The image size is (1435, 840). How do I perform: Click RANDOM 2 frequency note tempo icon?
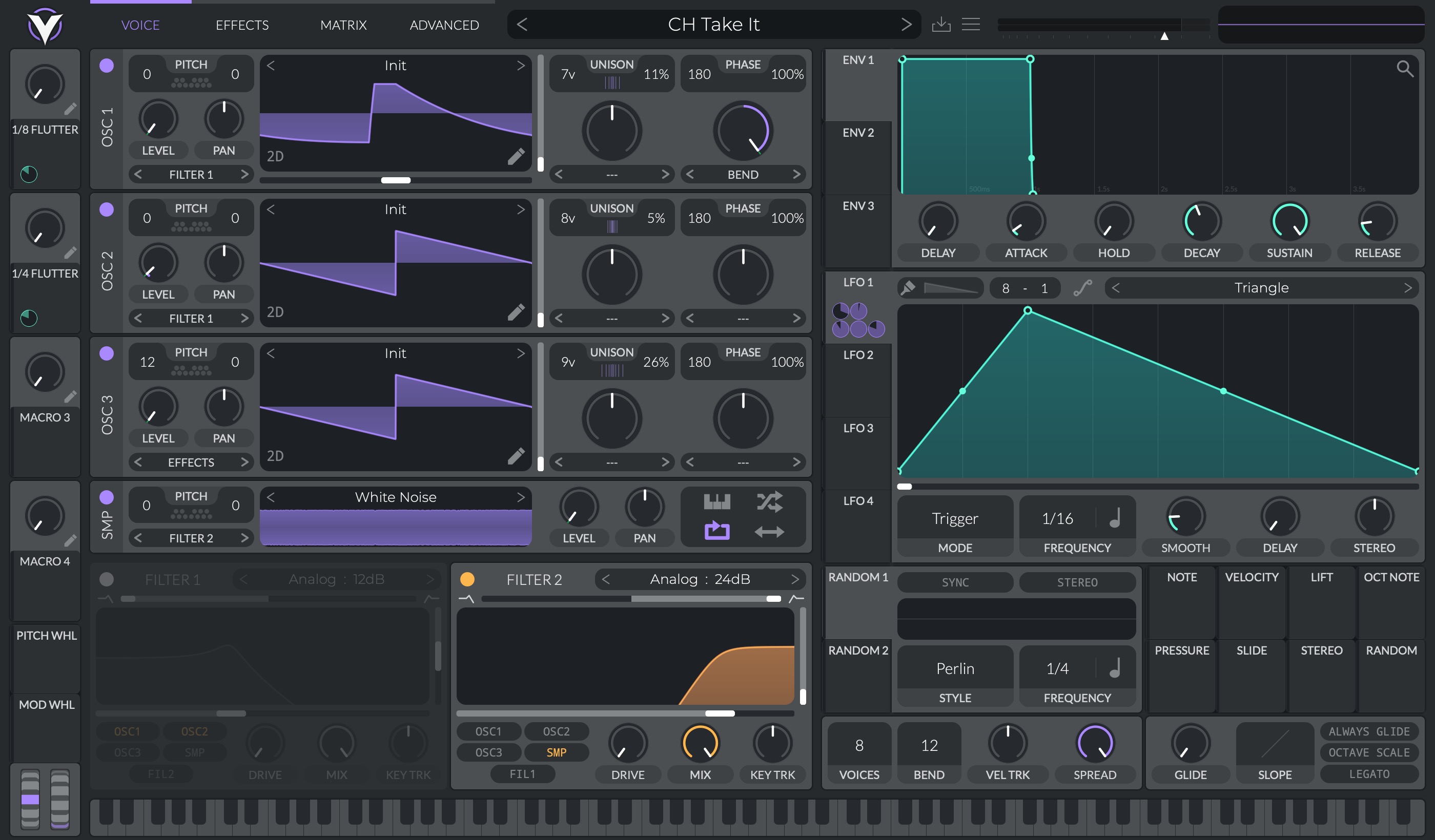point(1116,668)
